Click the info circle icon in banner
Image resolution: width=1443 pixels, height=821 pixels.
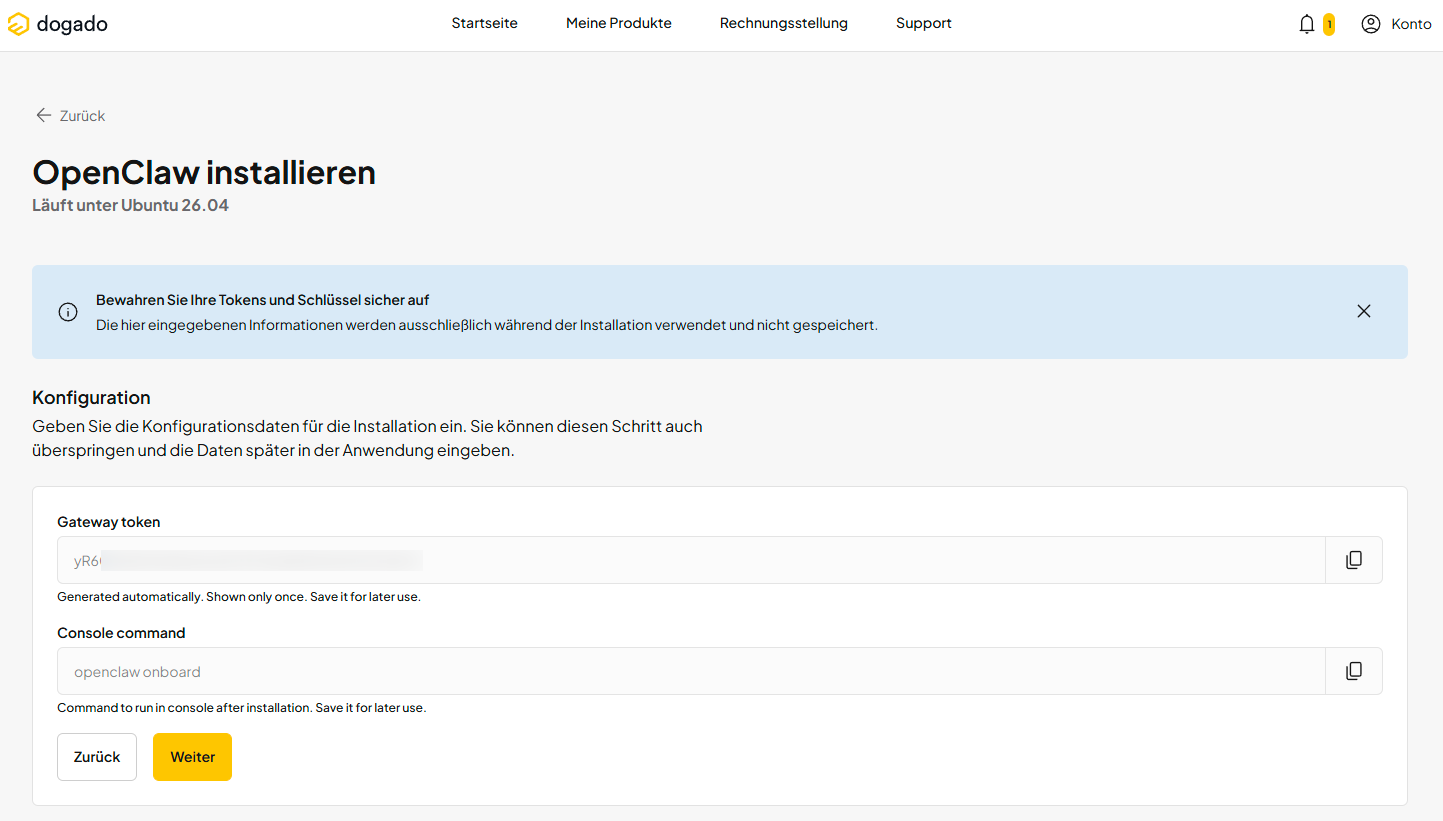68,312
